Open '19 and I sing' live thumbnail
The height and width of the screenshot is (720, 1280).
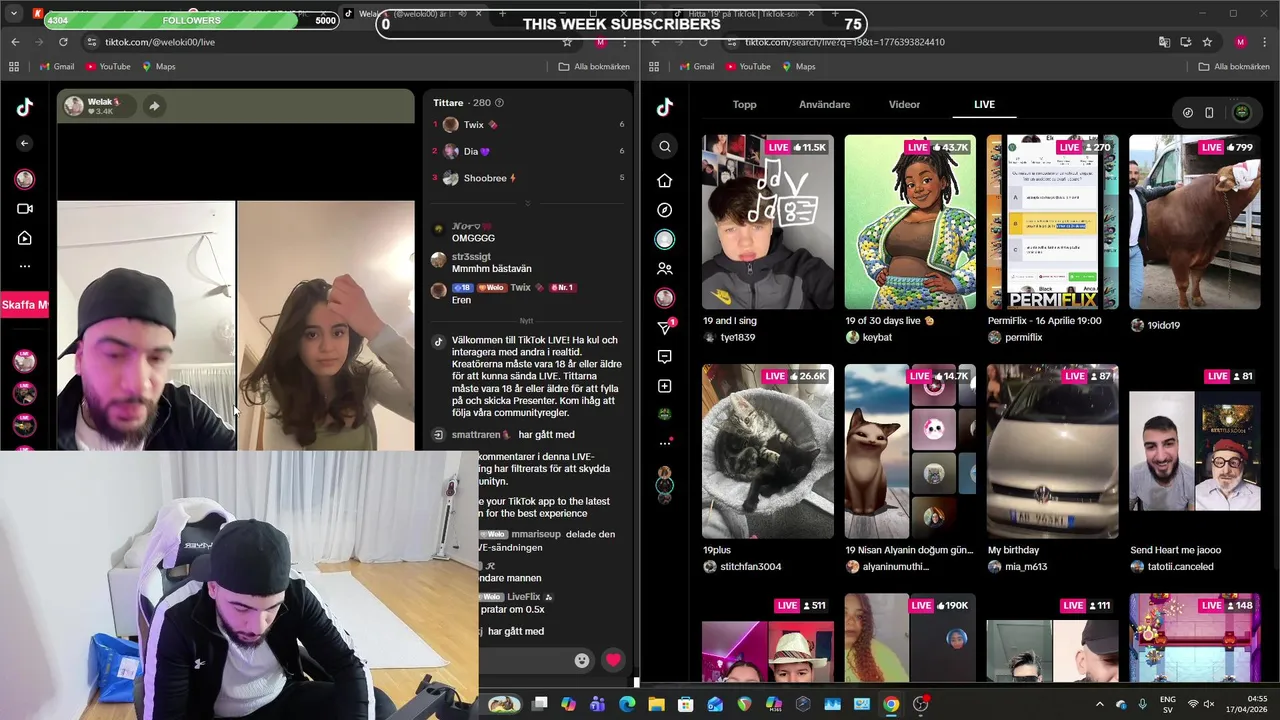[x=767, y=222]
